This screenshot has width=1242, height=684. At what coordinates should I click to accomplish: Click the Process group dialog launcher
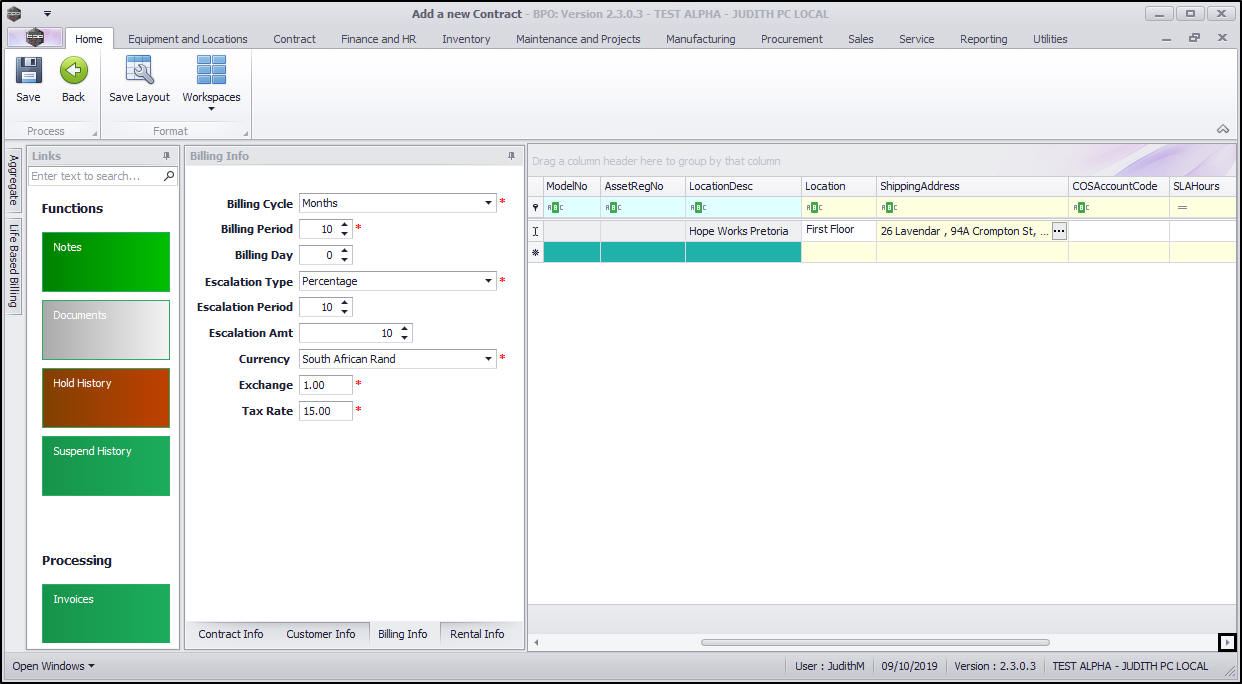click(x=95, y=133)
